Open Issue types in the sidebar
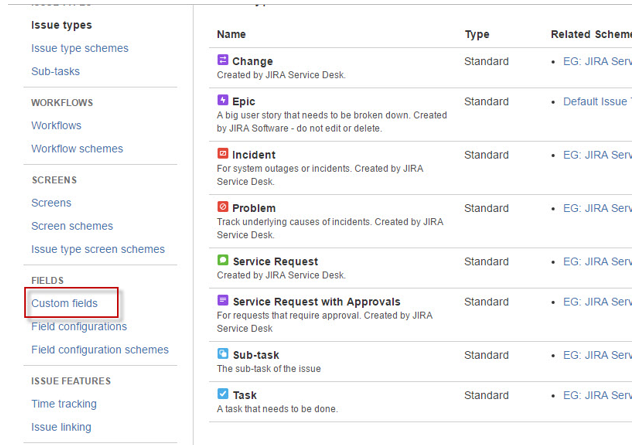The height and width of the screenshot is (445, 644). [62, 25]
